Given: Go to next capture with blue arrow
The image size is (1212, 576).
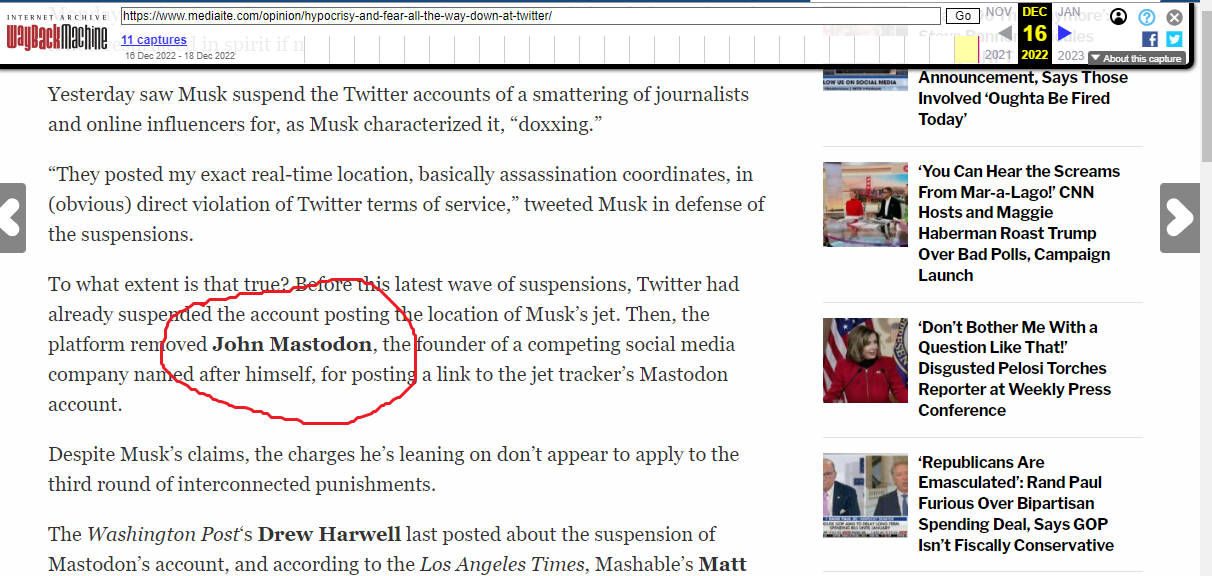Looking at the screenshot, I should 1065,34.
